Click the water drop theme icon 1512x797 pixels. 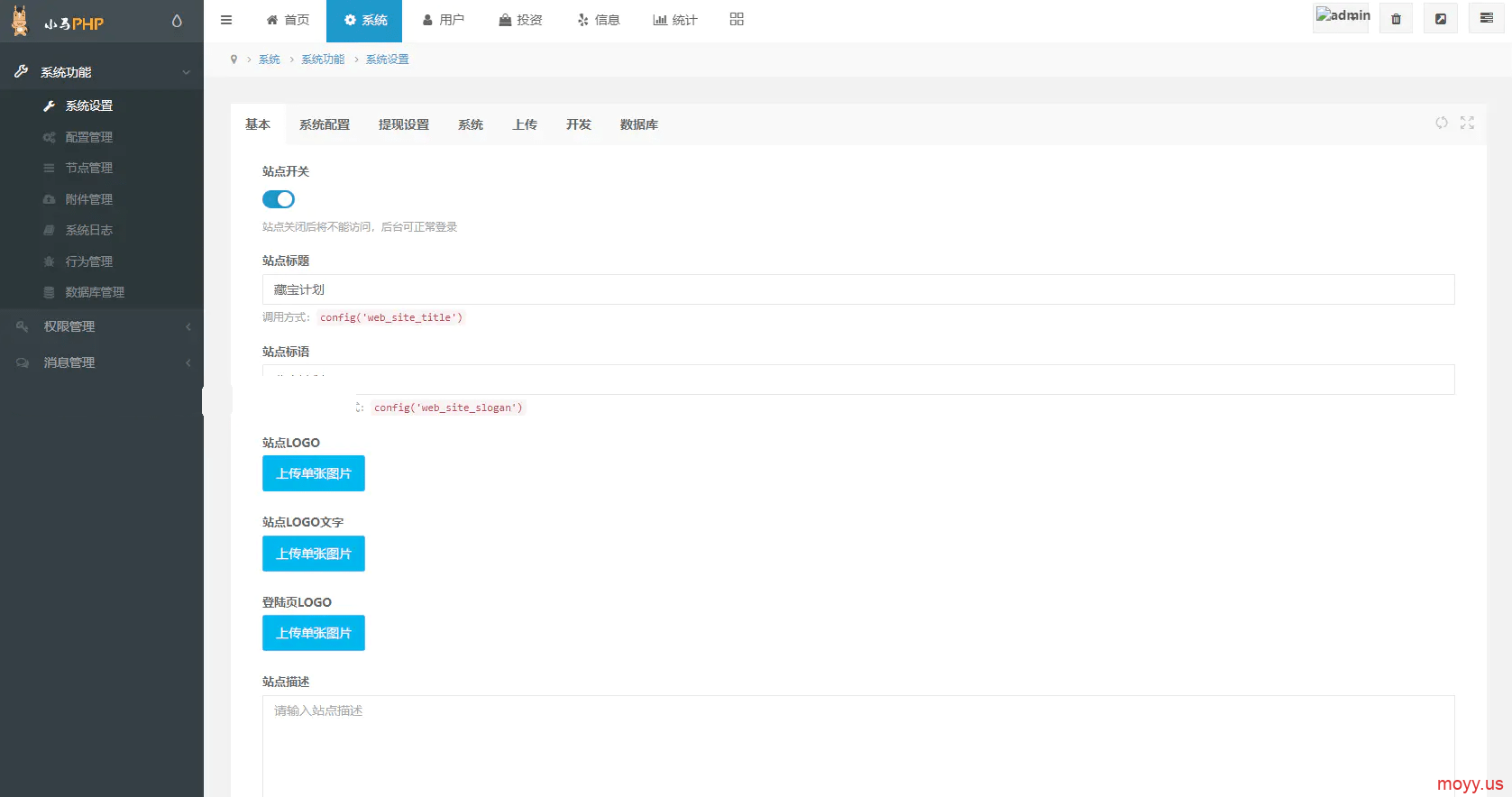pos(177,21)
